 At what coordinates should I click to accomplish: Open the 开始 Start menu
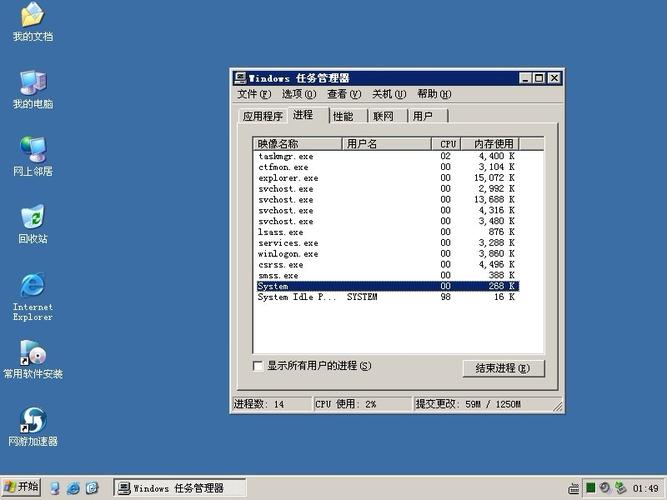tap(21, 487)
